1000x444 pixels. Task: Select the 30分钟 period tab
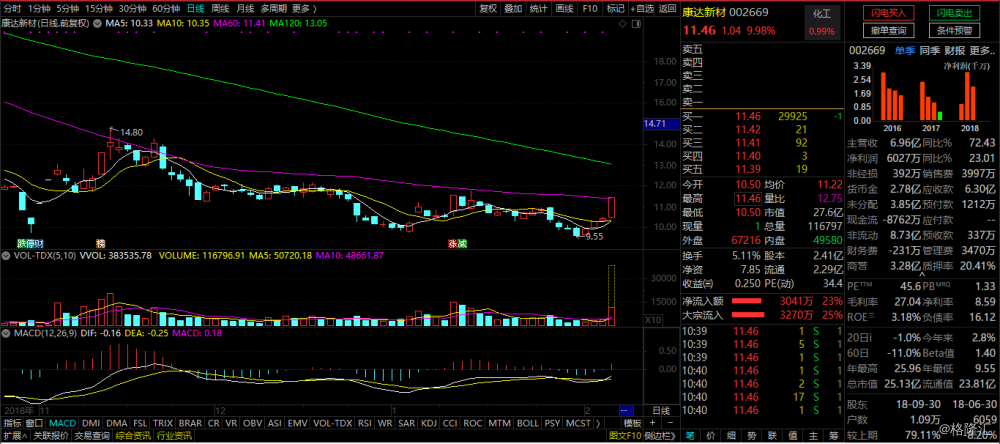tap(133, 8)
